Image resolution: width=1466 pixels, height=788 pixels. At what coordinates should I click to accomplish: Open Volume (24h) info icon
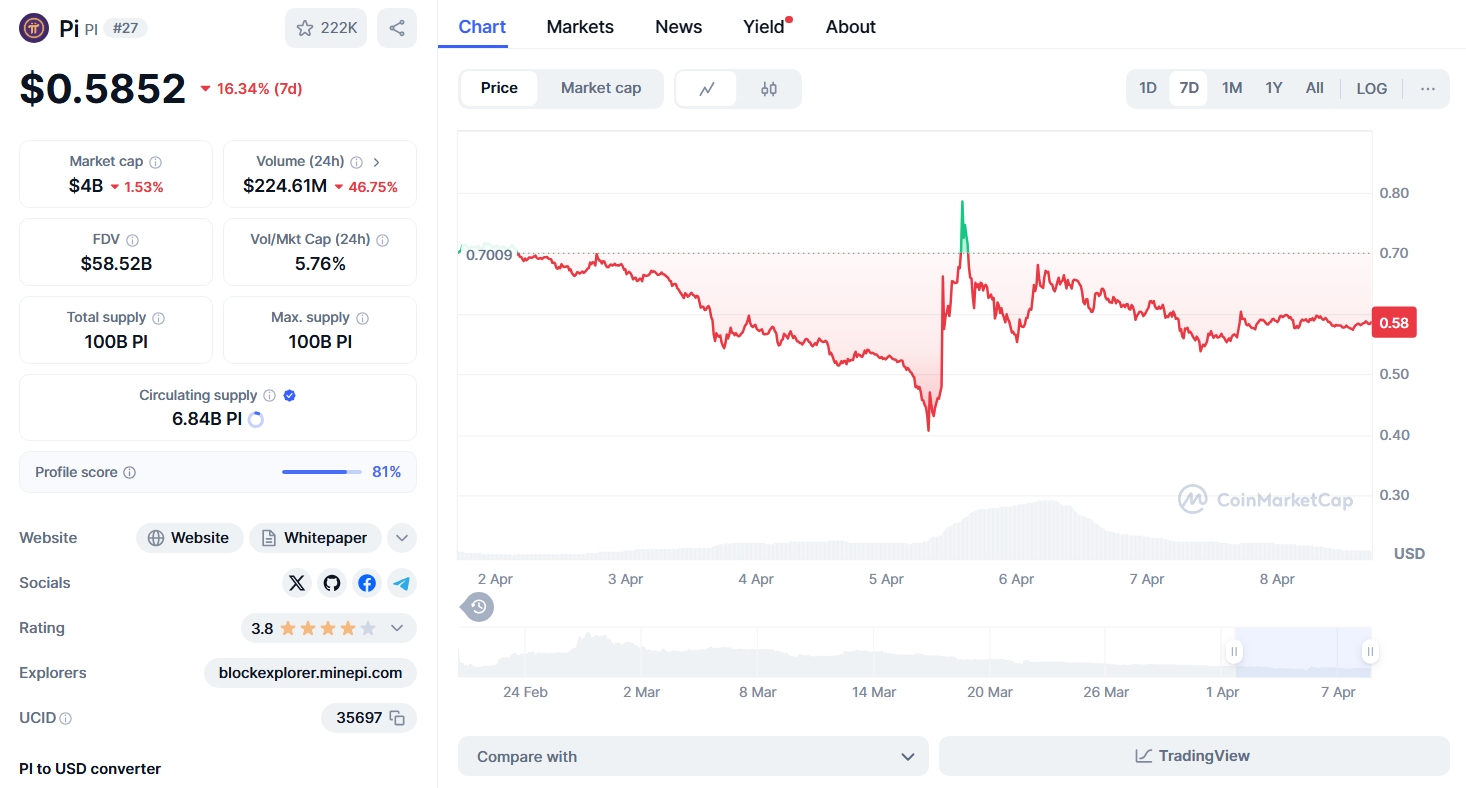(357, 162)
